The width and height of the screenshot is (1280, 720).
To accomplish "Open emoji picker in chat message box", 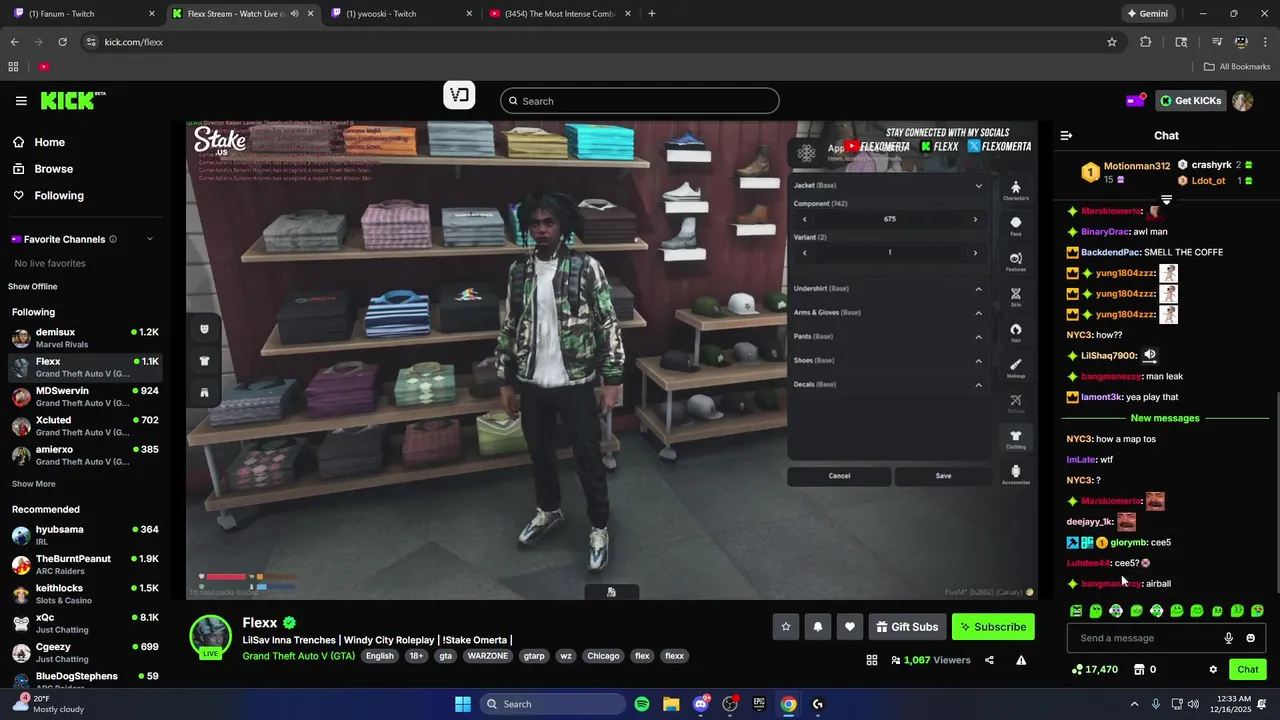I will [x=1251, y=638].
